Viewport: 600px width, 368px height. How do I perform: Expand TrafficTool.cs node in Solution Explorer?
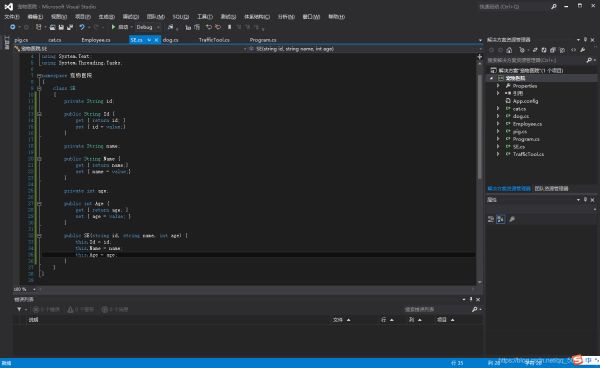click(x=498, y=154)
